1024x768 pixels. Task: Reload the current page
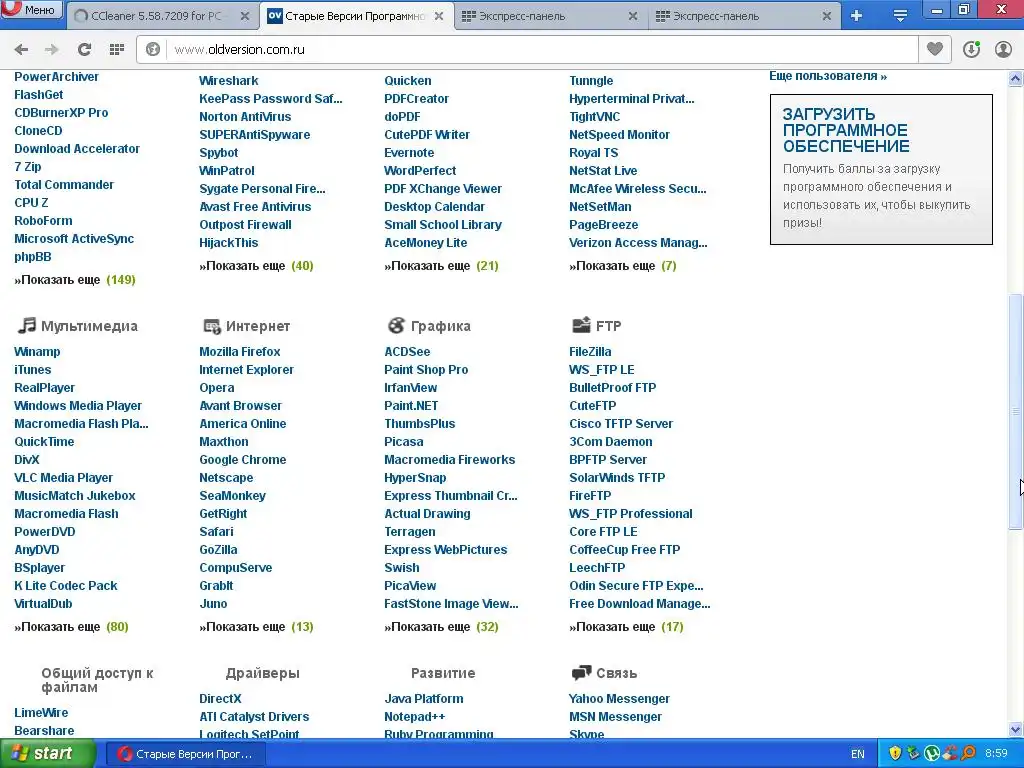pos(84,50)
